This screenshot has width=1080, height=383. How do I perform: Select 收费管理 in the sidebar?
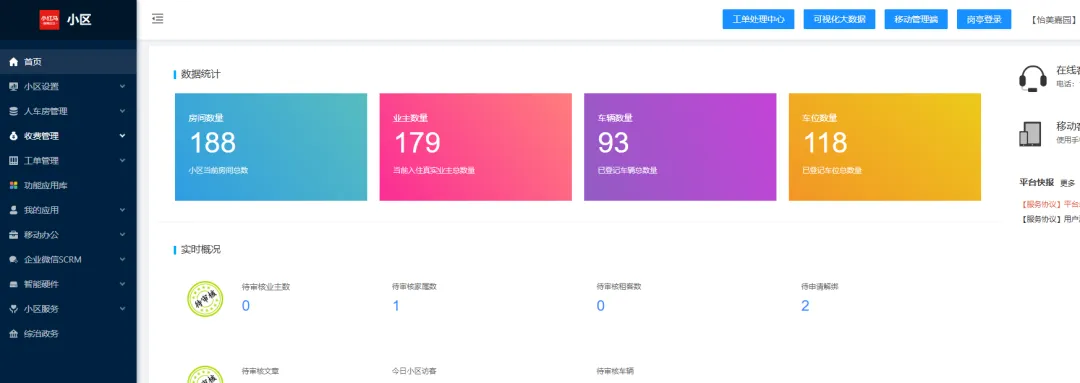click(x=68, y=136)
